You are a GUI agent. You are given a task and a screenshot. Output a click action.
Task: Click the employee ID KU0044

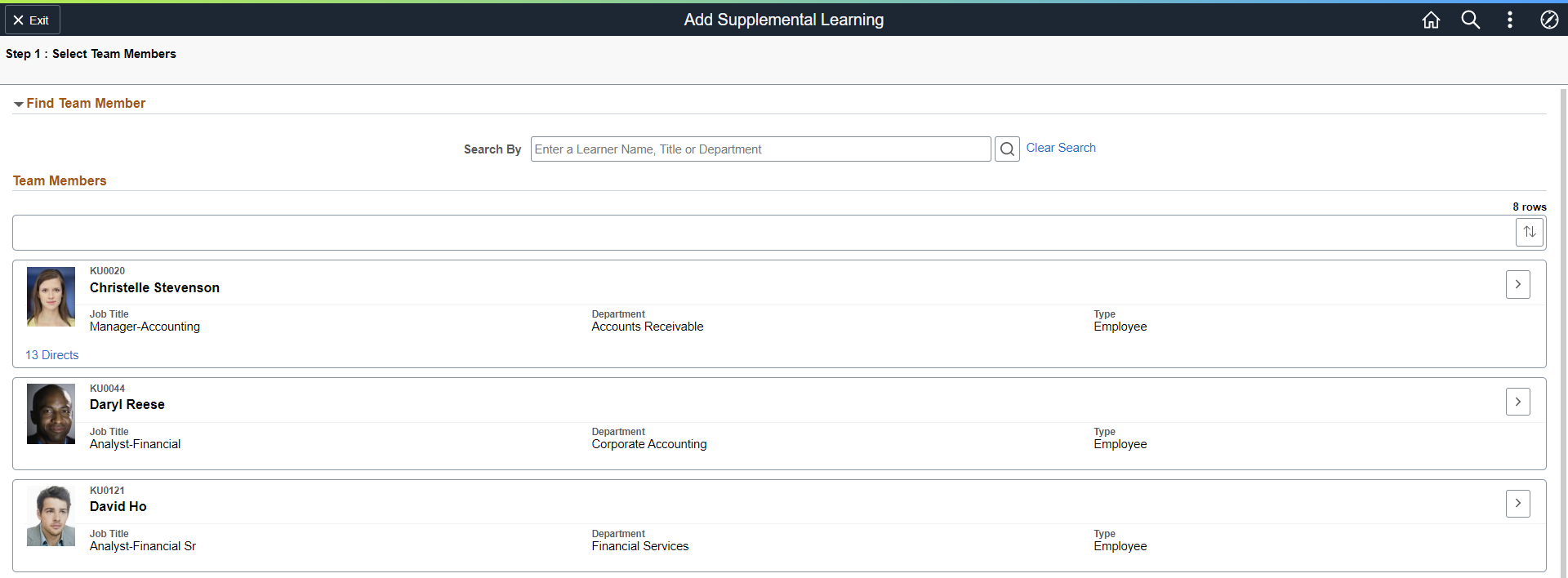pyautogui.click(x=107, y=389)
